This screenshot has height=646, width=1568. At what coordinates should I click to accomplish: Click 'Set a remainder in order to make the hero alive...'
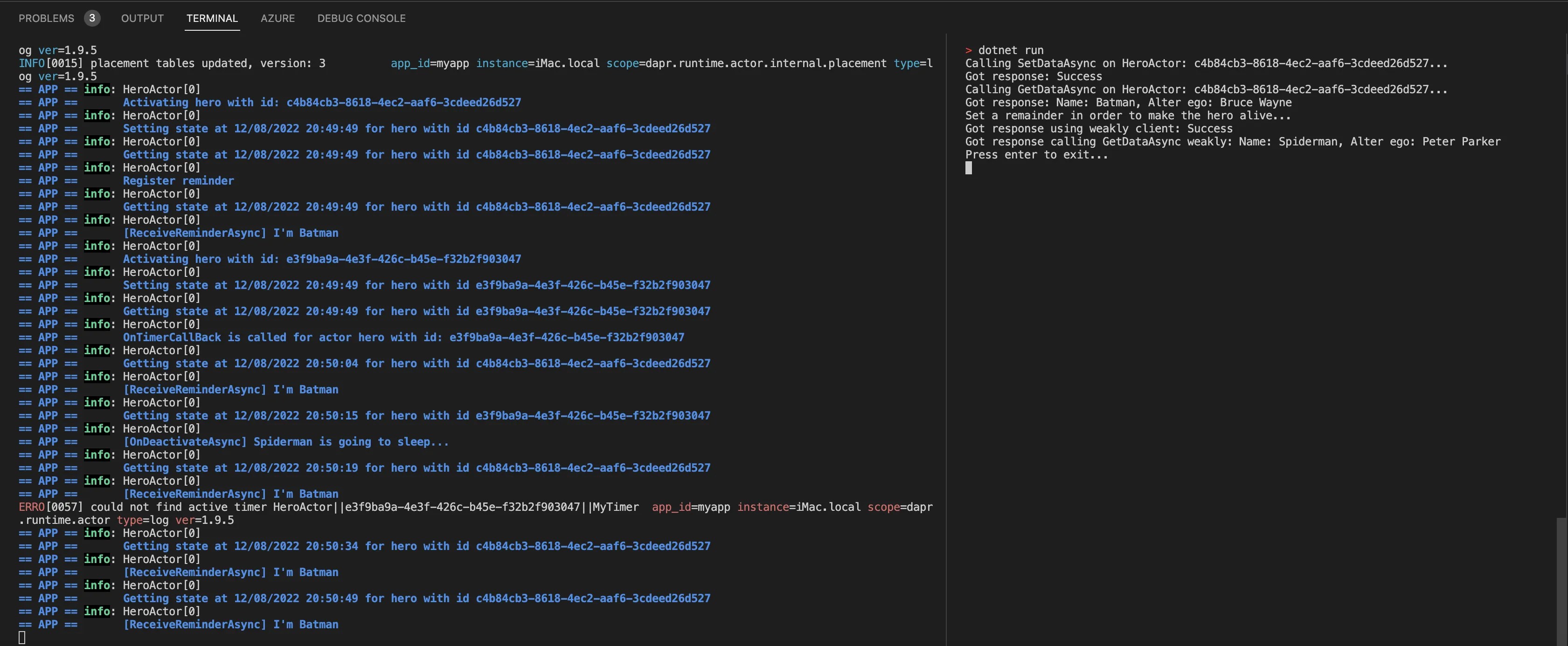coord(1128,116)
